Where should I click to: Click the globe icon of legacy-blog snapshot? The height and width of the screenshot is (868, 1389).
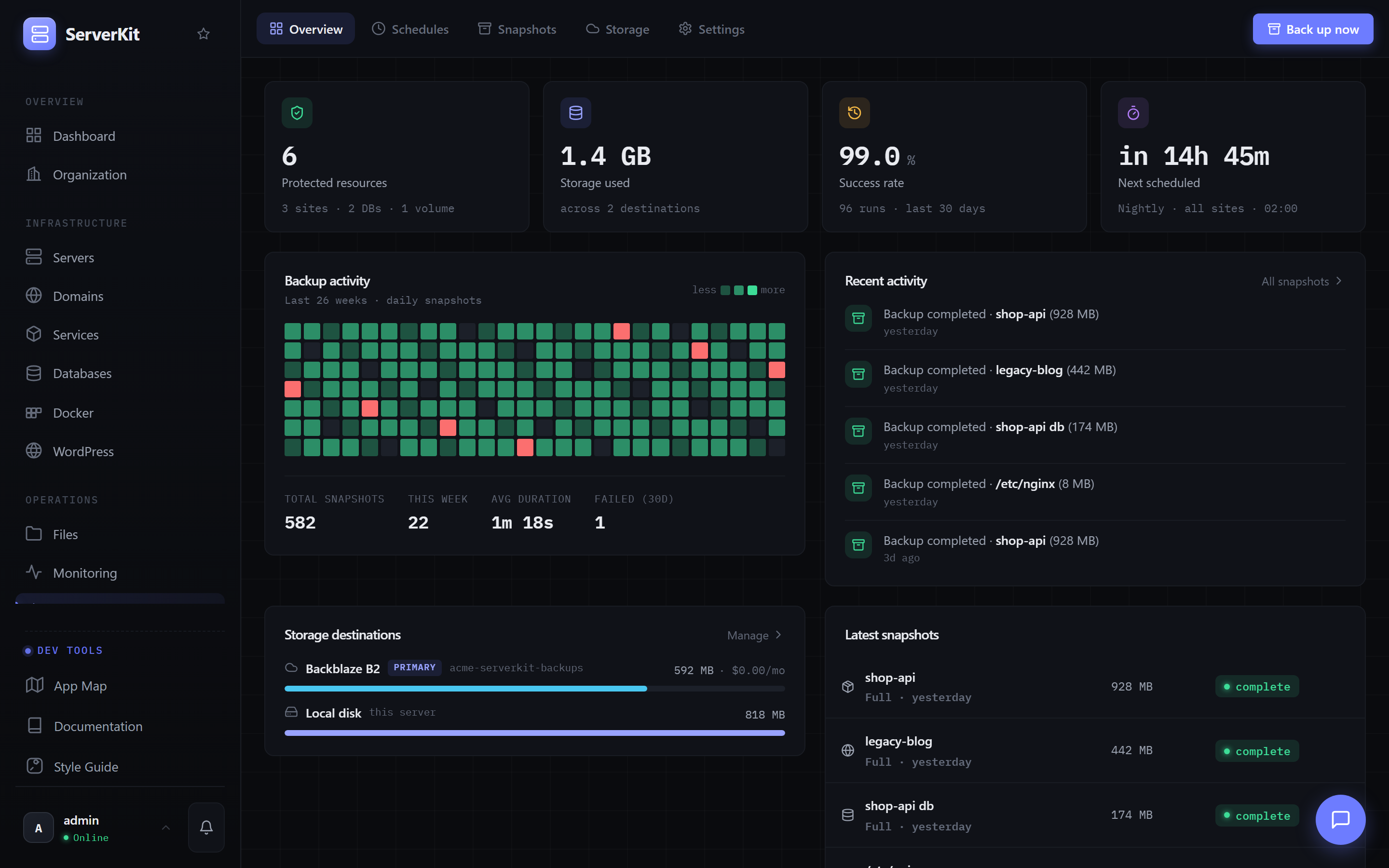click(848, 750)
